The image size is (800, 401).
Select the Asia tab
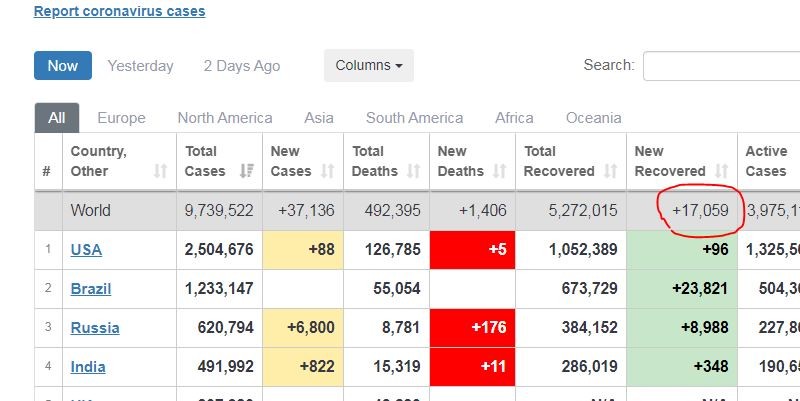(x=319, y=118)
